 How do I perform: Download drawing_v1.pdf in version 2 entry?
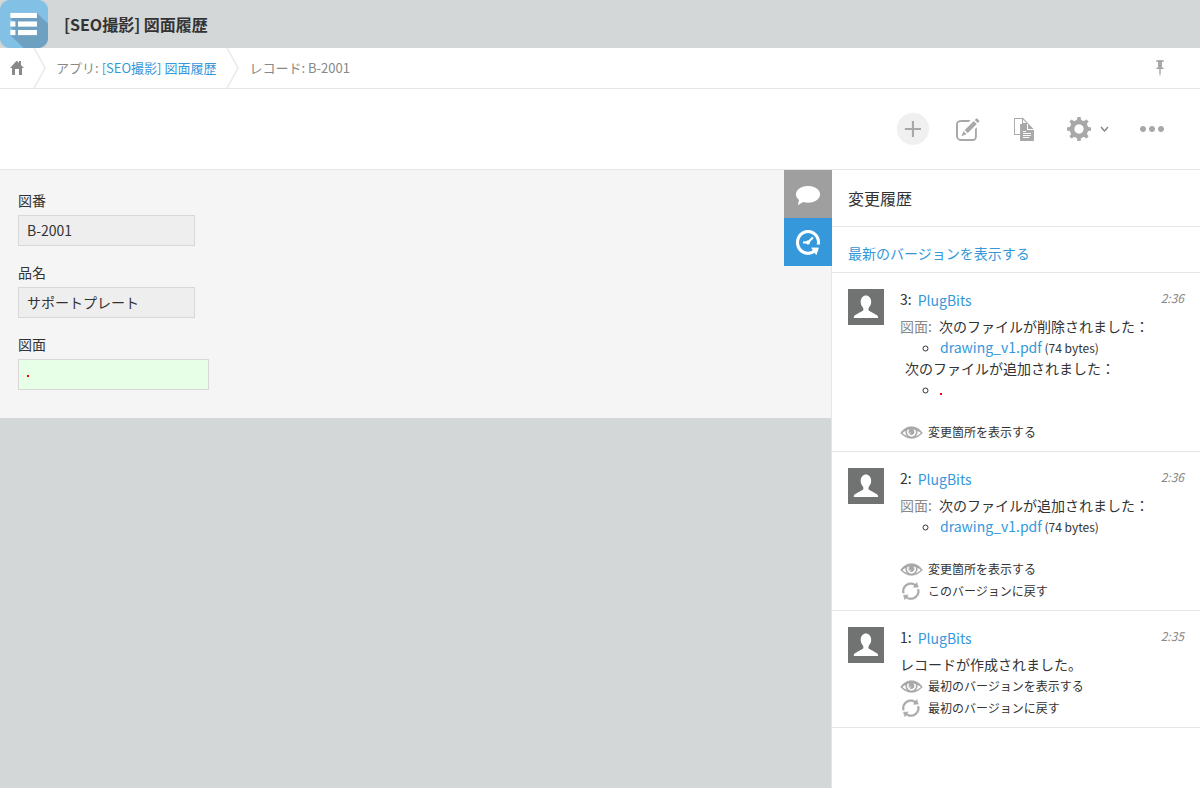(x=991, y=527)
